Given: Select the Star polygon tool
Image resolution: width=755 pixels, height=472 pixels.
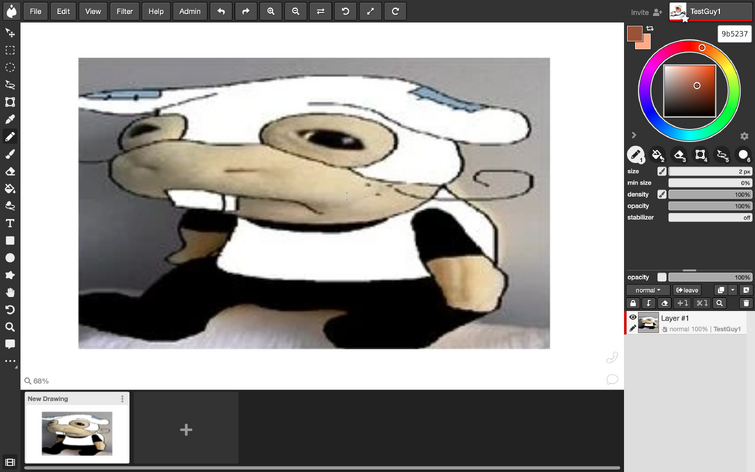Looking at the screenshot, I should tap(10, 275).
